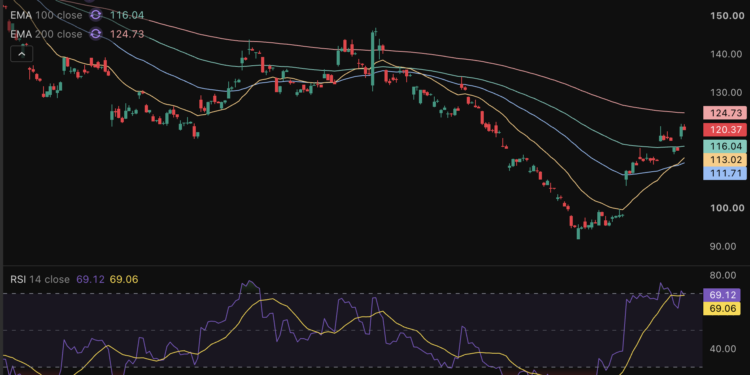
Task: Click the 80.00 RSI scale tick
Action: pos(723,275)
